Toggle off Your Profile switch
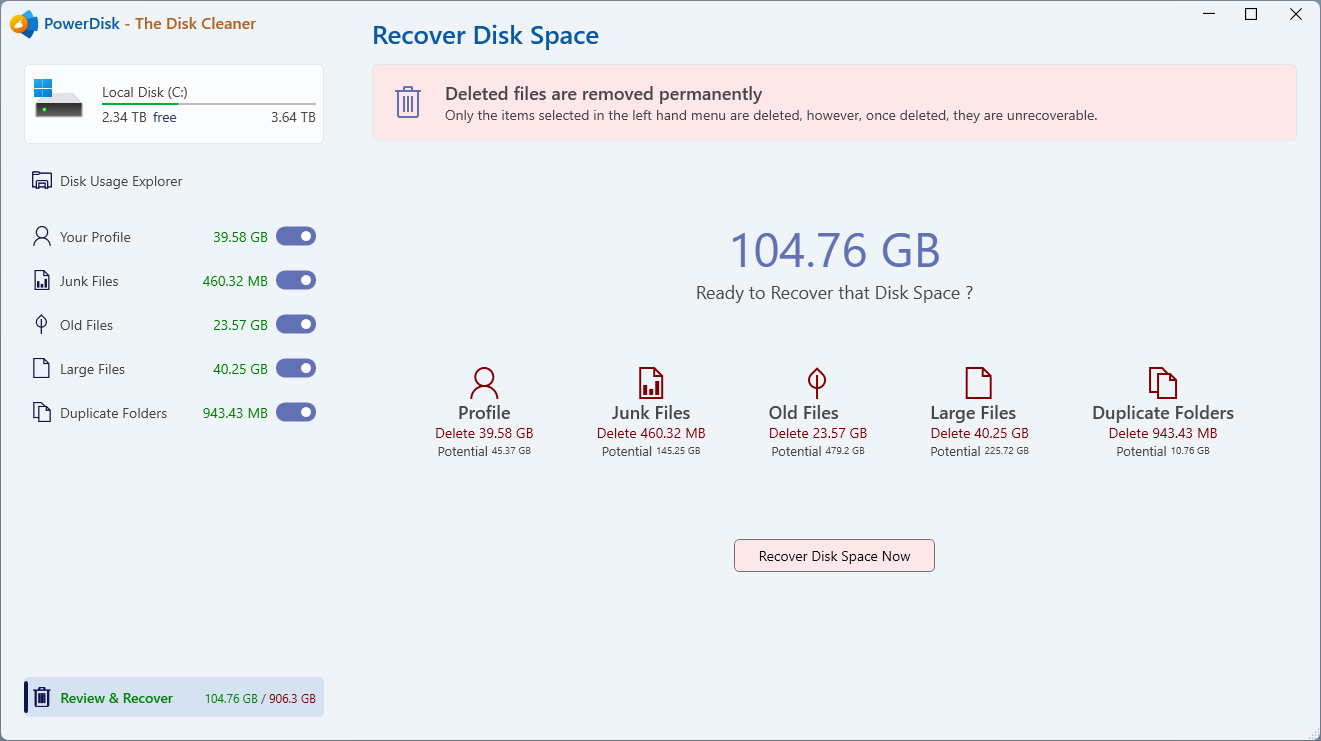 point(296,237)
